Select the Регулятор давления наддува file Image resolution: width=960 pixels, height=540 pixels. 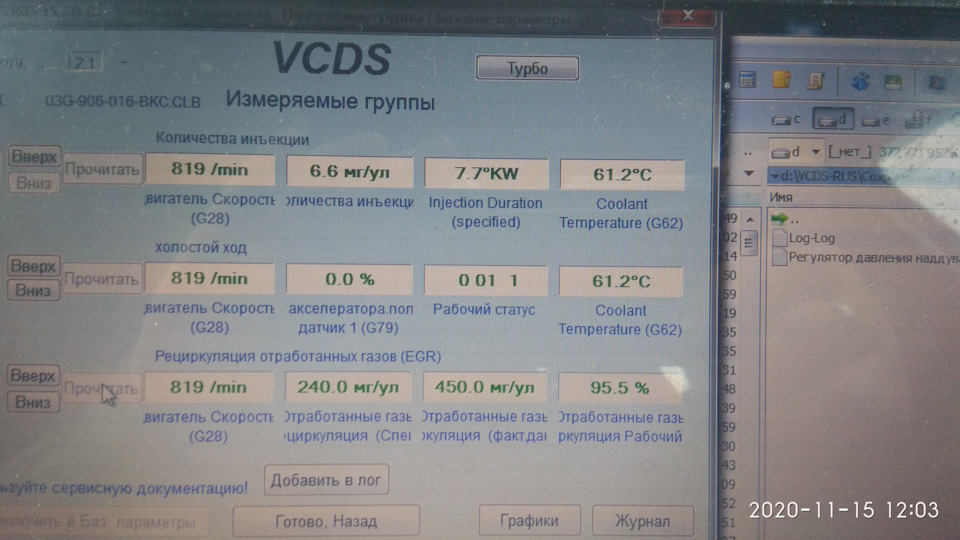point(866,258)
